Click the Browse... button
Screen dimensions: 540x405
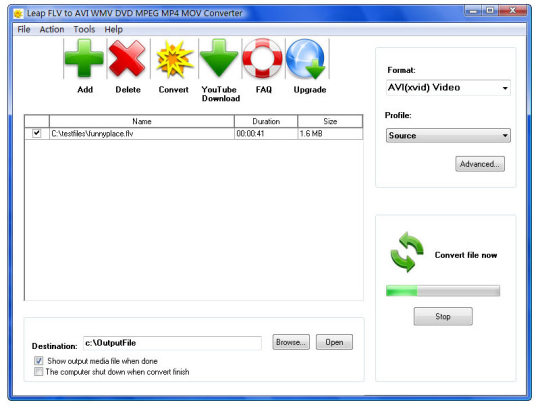(291, 342)
